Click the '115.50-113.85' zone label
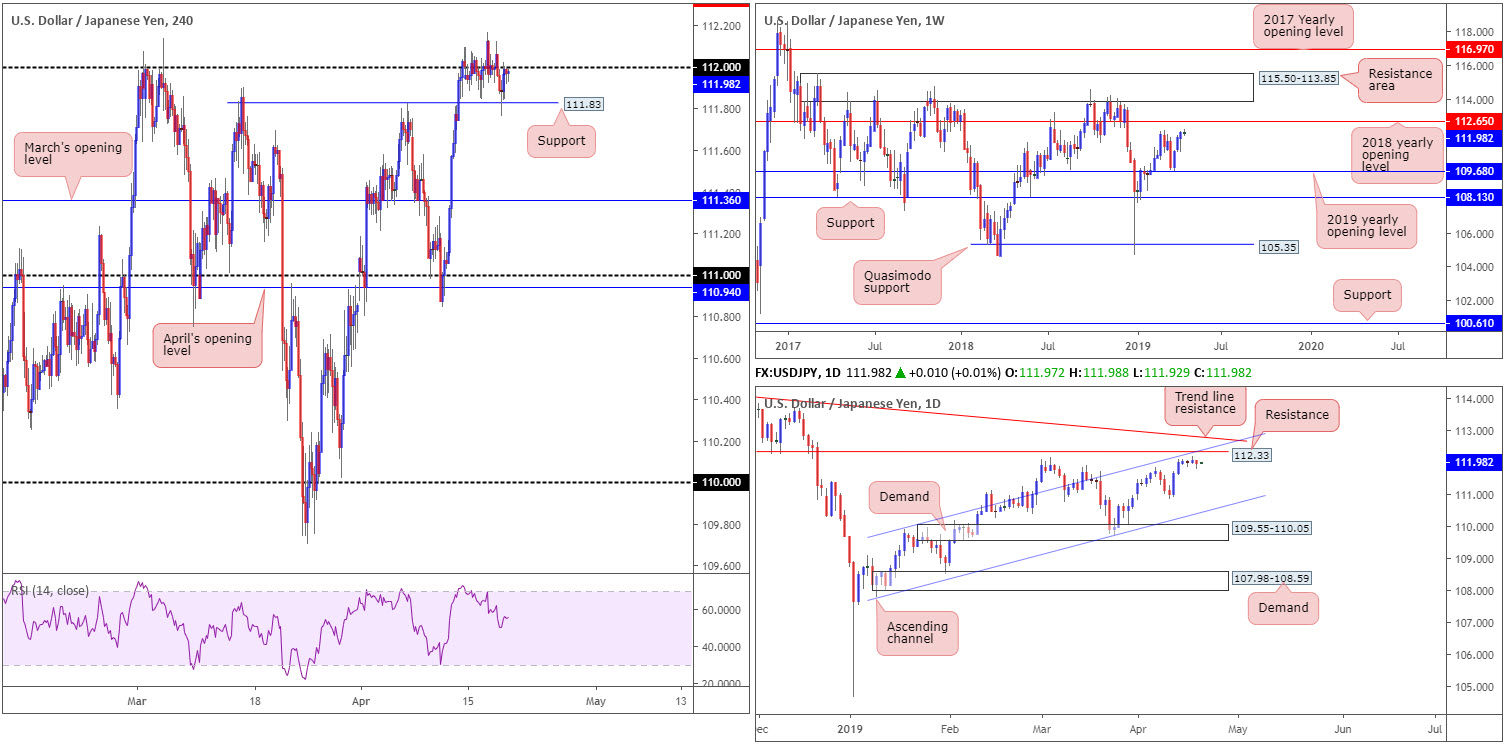Viewport: 1506px width, 746px height. click(x=1298, y=79)
